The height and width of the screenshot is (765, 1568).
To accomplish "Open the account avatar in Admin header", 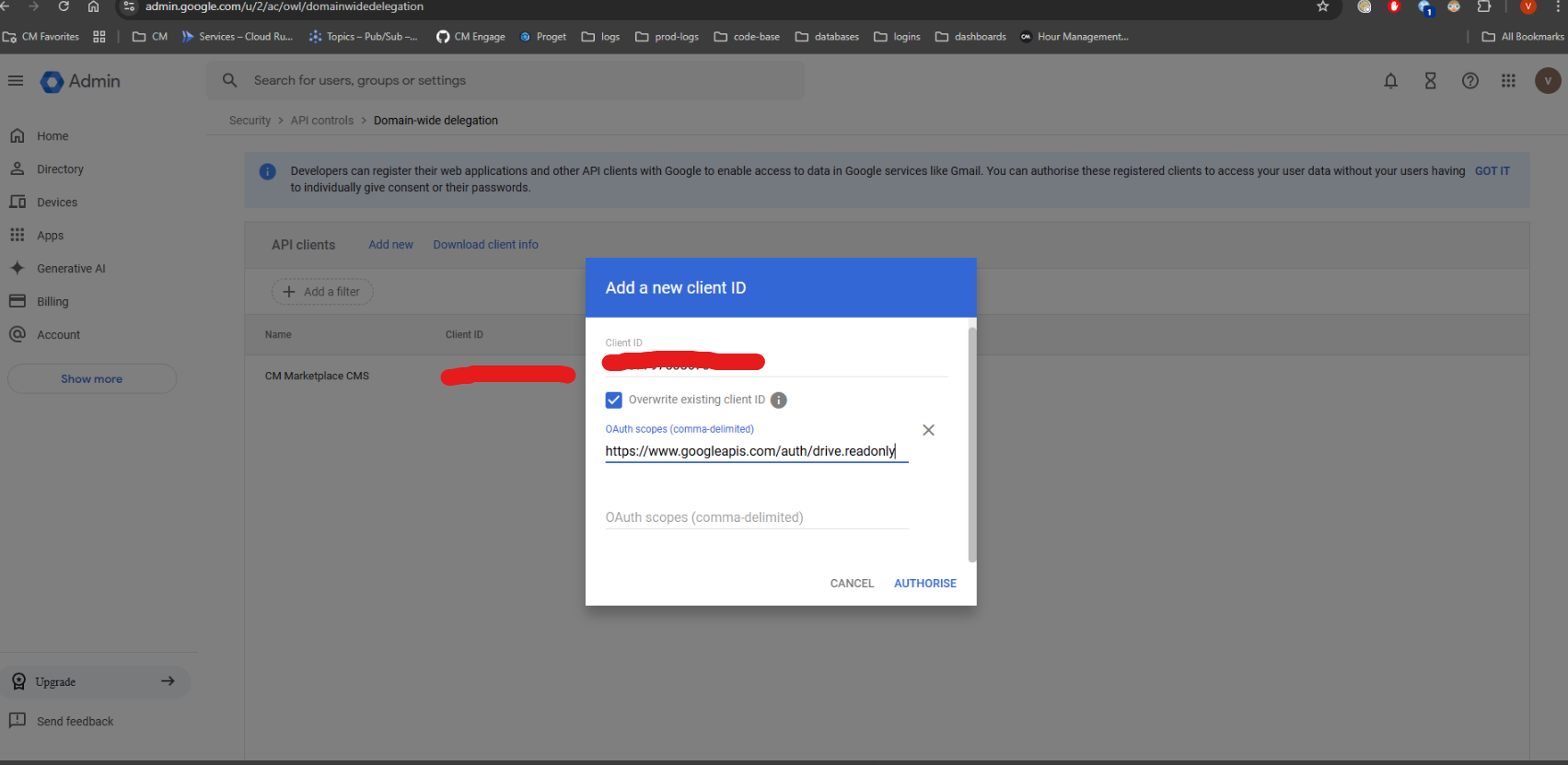I will coord(1548,81).
